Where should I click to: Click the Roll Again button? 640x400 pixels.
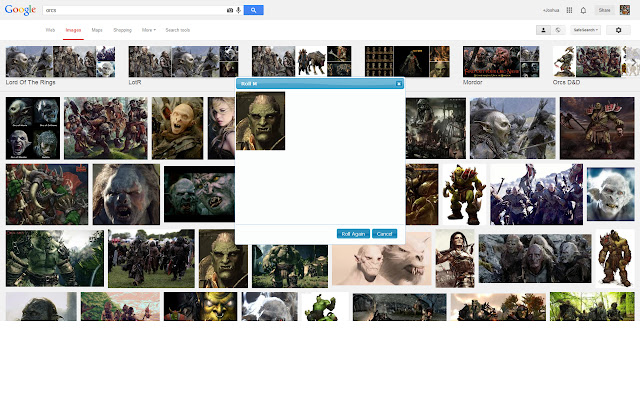(353, 234)
